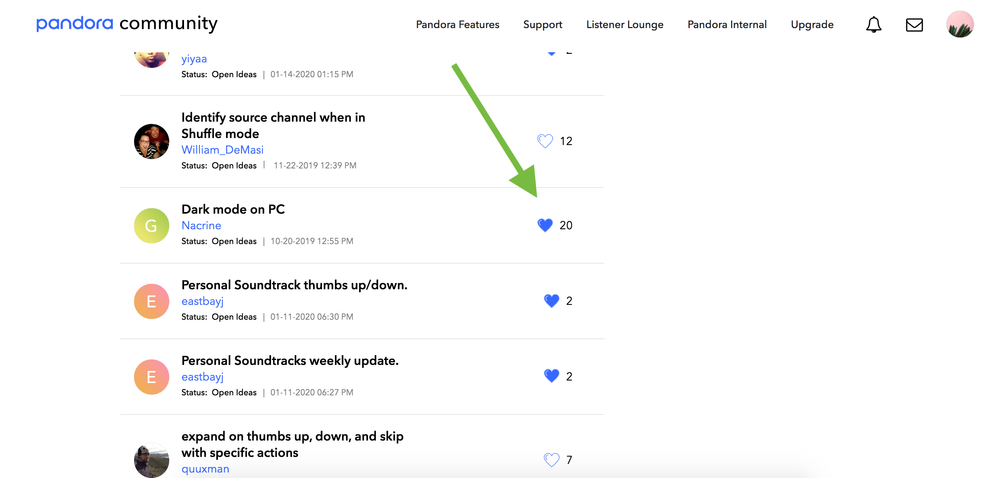Open William_DeMasi's profile link

tap(222, 150)
